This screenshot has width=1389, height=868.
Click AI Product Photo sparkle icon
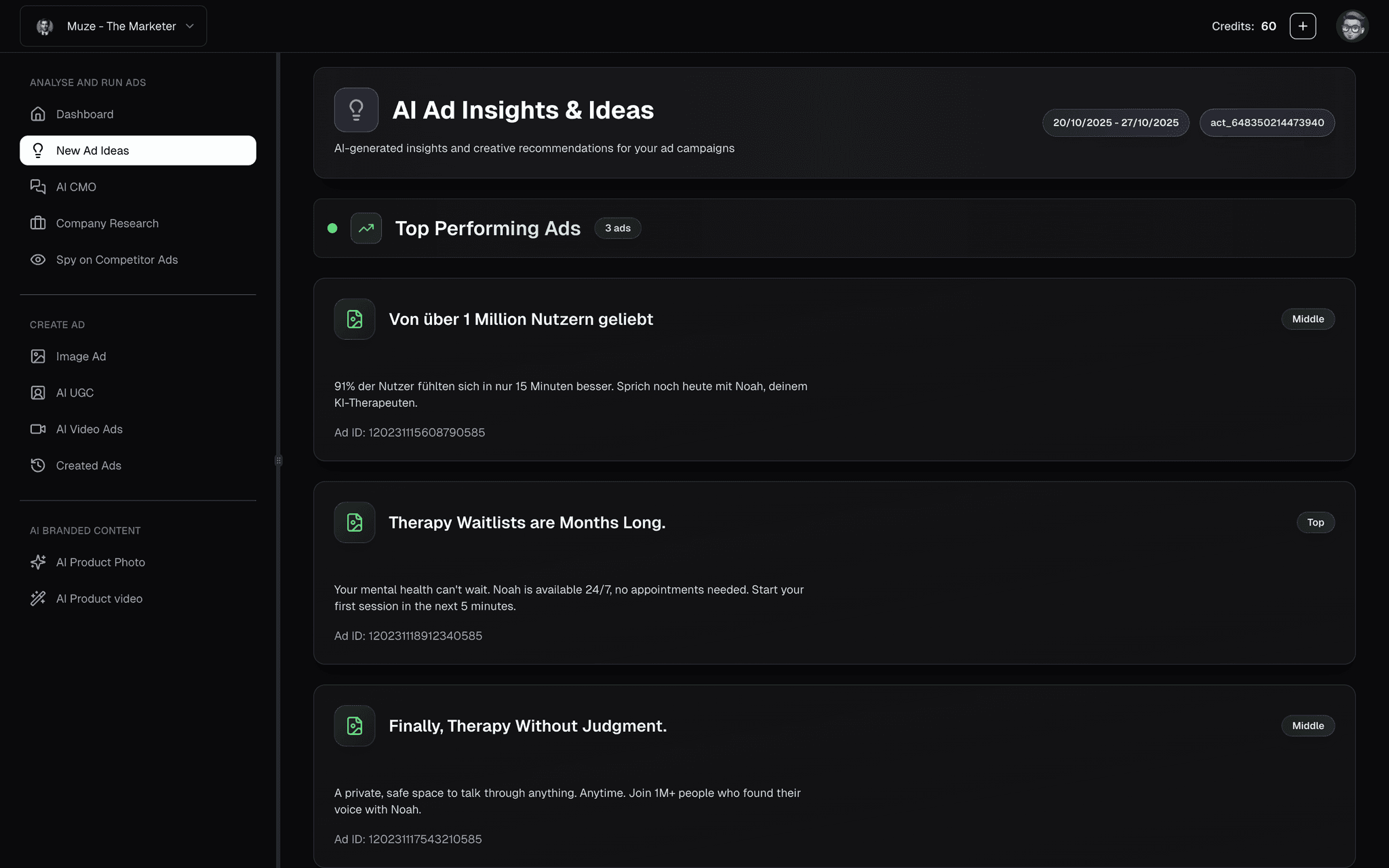pyautogui.click(x=38, y=562)
